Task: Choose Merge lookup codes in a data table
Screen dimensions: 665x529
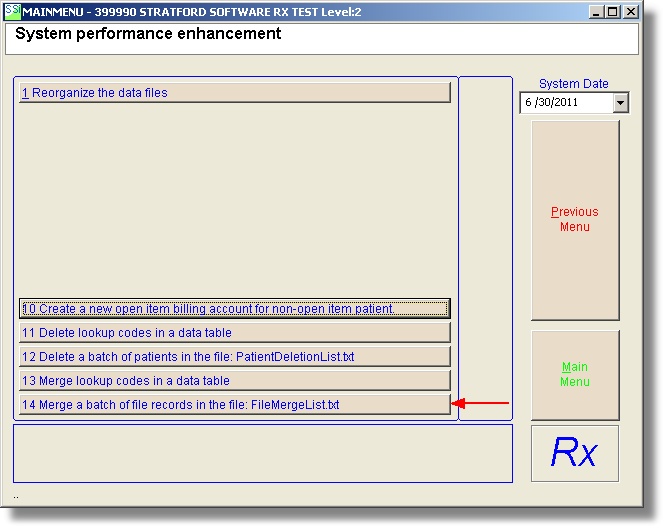Action: click(235, 381)
